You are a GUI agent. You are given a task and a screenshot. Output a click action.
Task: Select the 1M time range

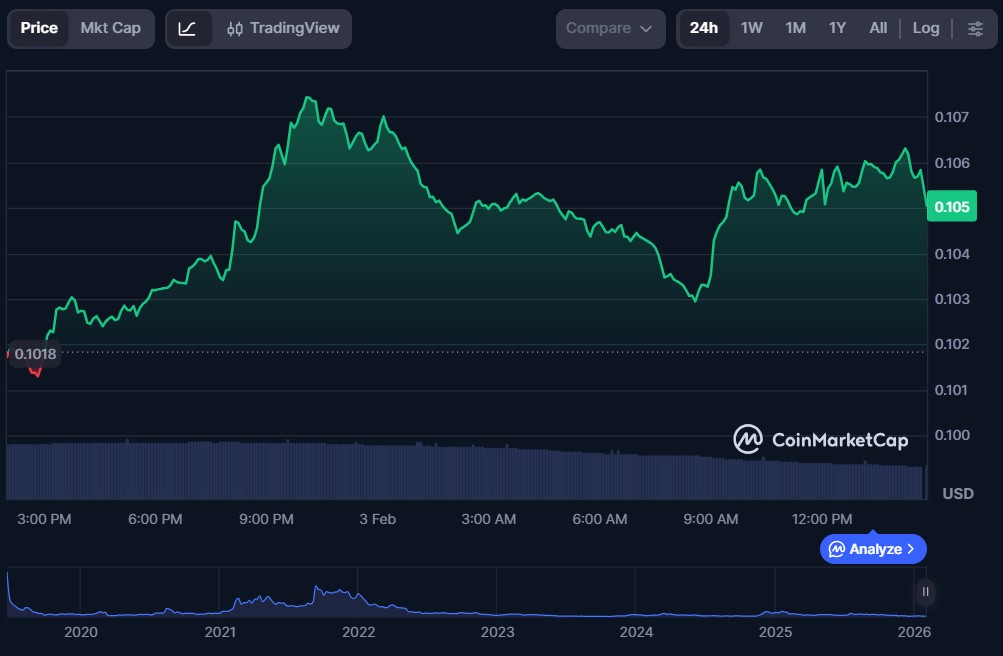coord(795,28)
